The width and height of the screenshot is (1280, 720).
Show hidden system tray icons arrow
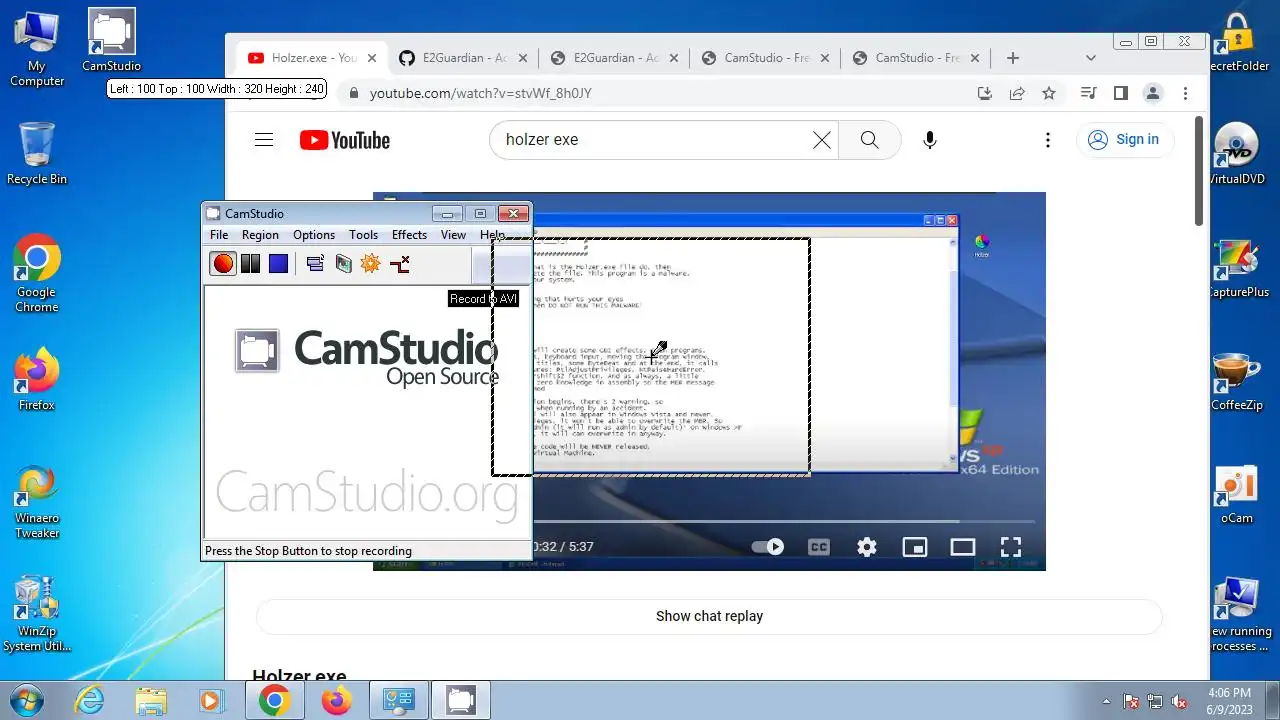[x=1106, y=702]
